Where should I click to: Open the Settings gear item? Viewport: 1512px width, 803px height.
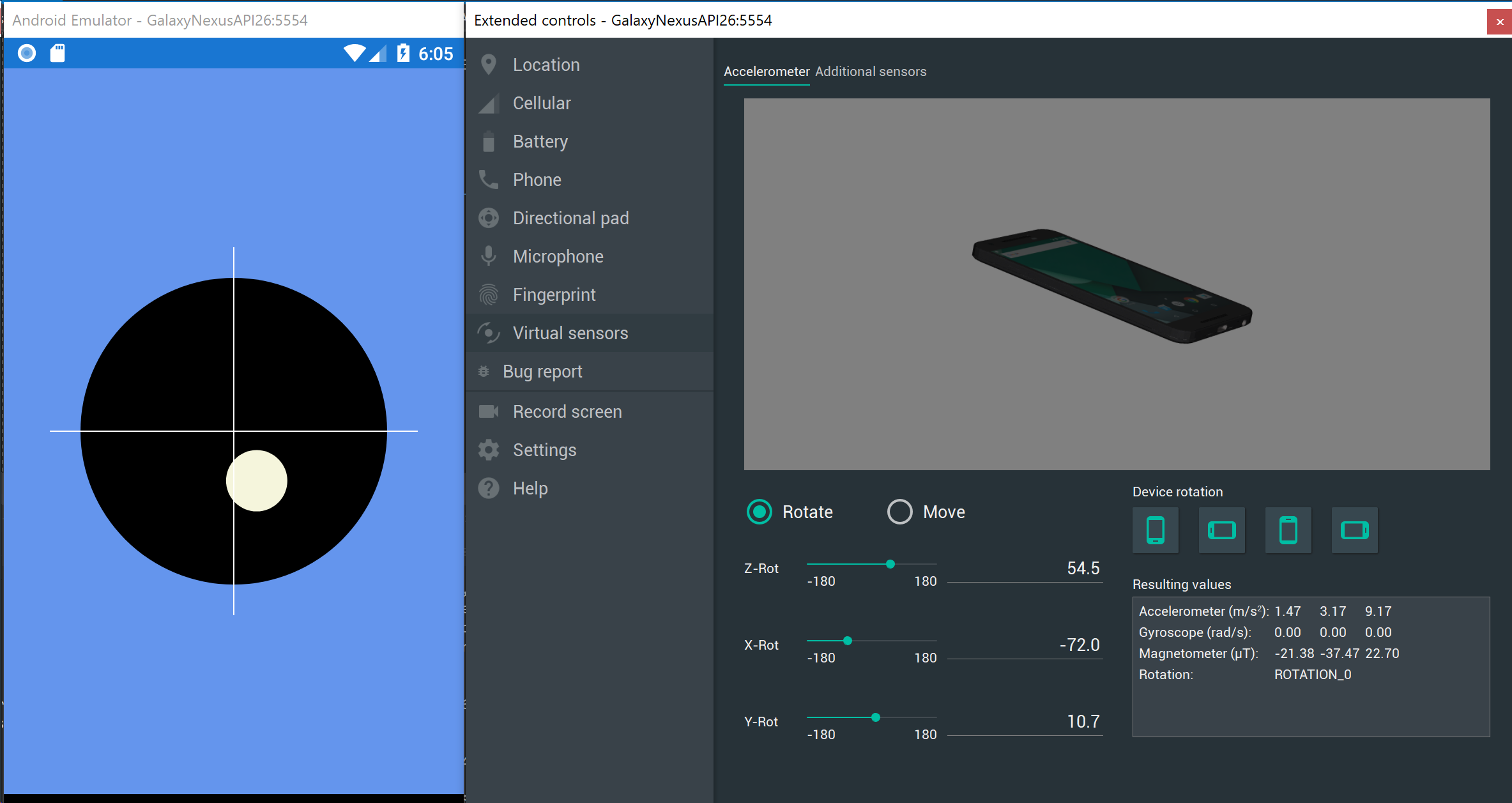pos(489,450)
